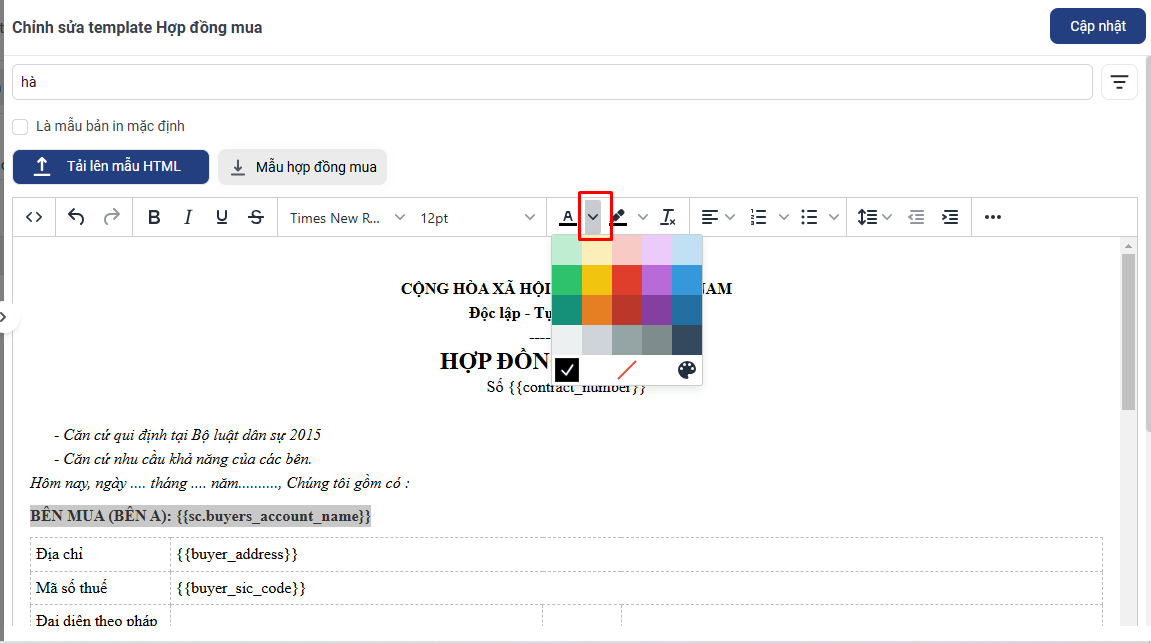
Task: Toggle italic text formatting
Action: [x=187, y=217]
